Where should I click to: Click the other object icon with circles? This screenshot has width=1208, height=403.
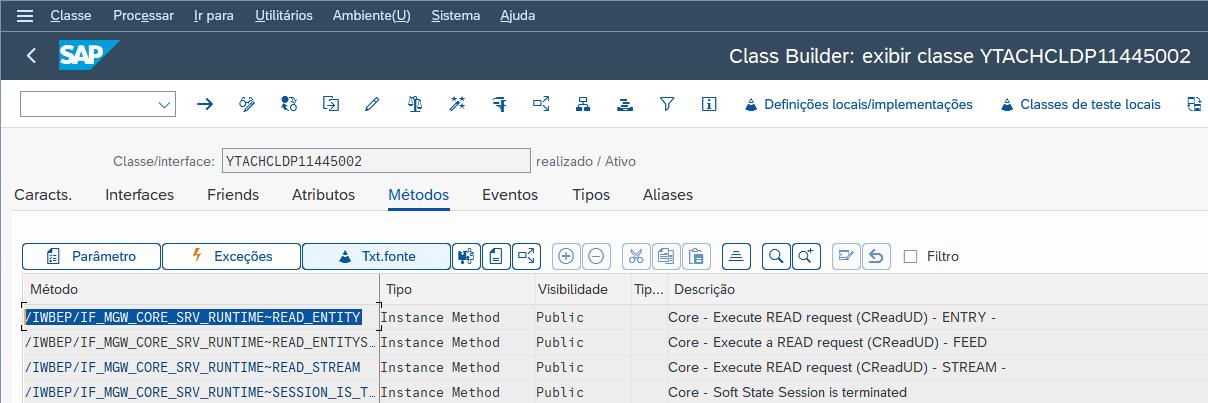(289, 104)
